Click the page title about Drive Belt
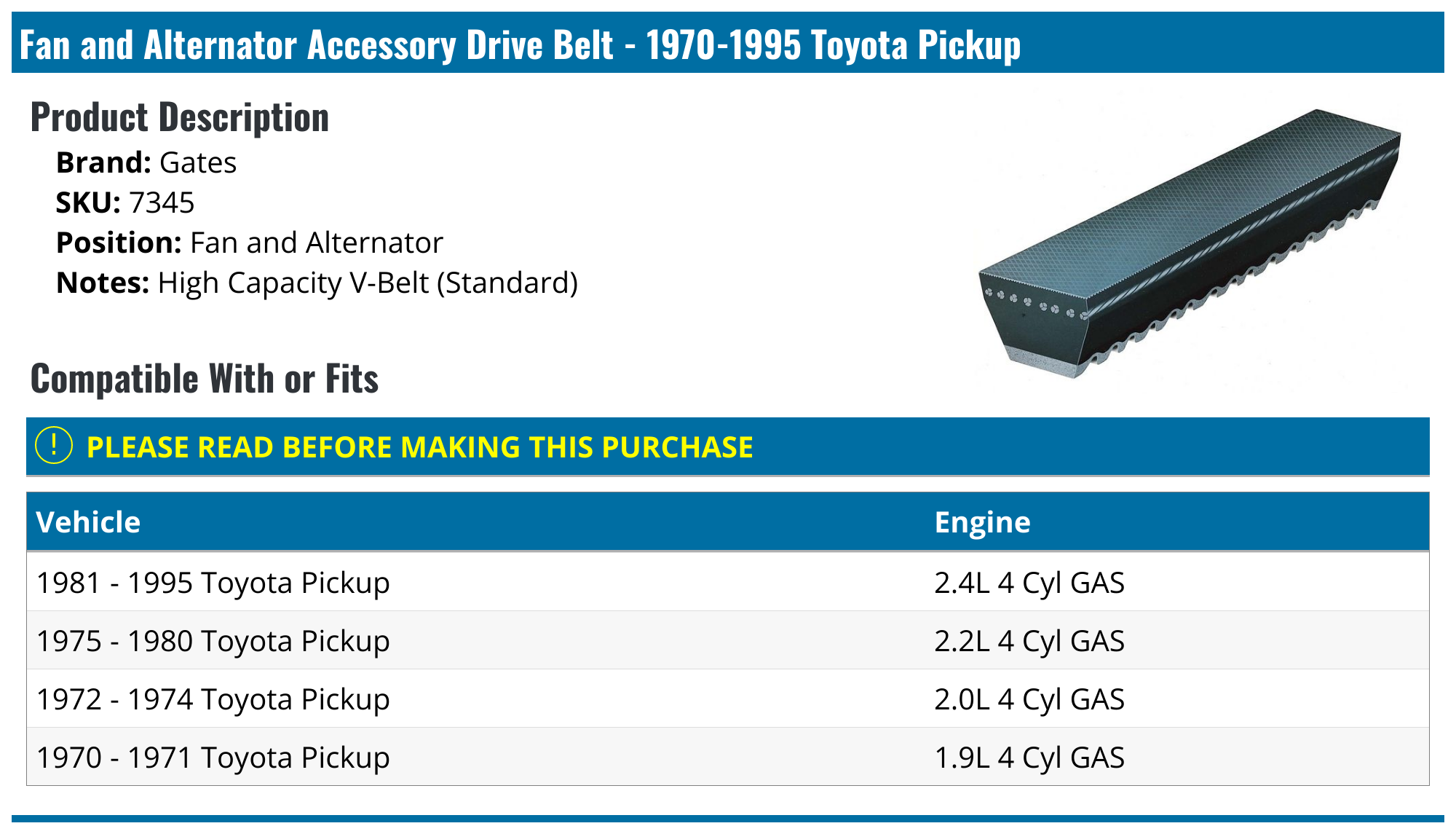1456x834 pixels. coord(520,44)
